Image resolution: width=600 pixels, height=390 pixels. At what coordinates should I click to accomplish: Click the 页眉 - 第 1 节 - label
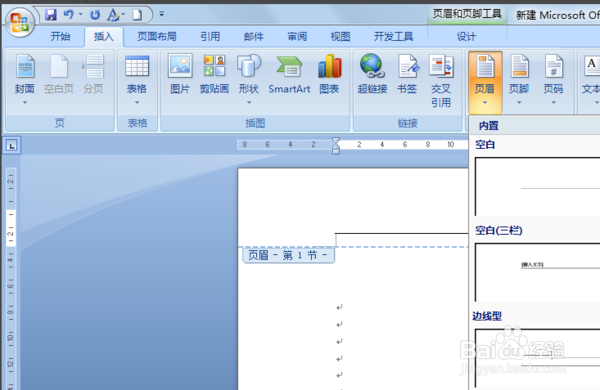point(288,255)
